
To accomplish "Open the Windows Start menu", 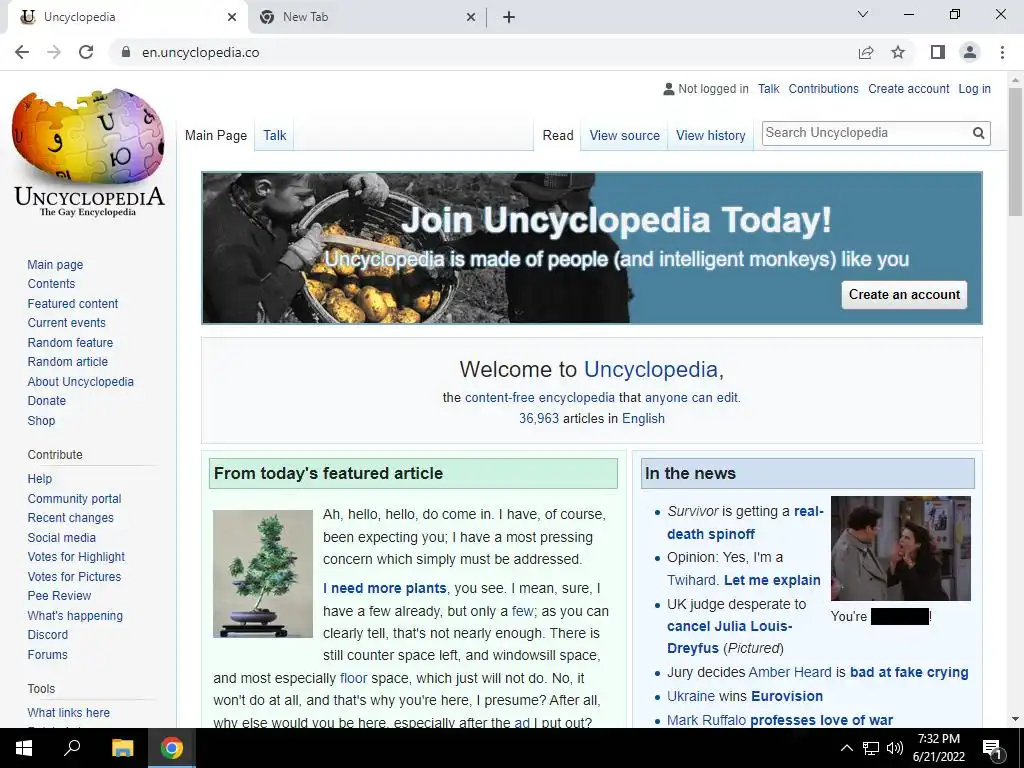I will [x=24, y=748].
